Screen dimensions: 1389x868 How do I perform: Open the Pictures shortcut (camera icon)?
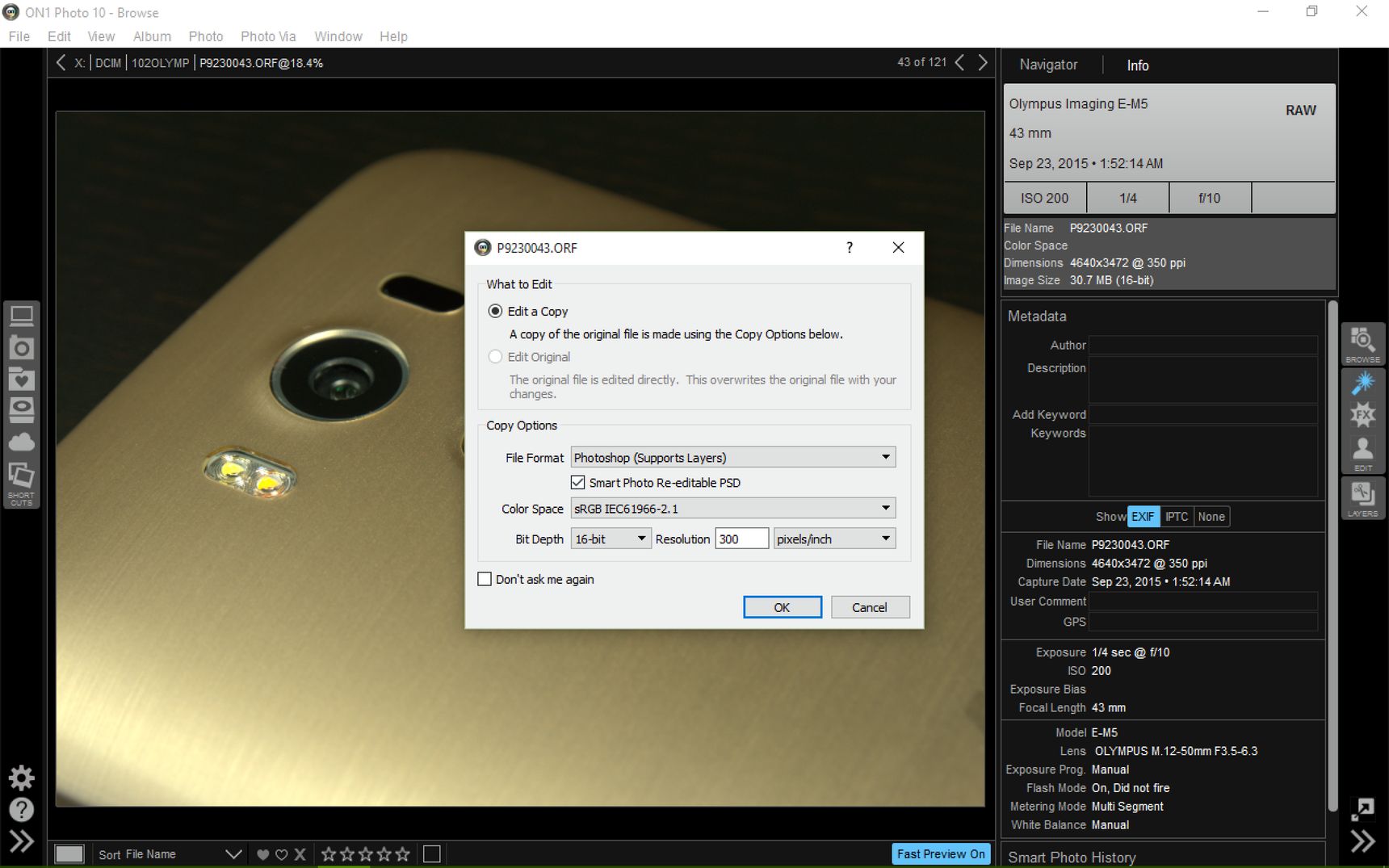coord(21,348)
